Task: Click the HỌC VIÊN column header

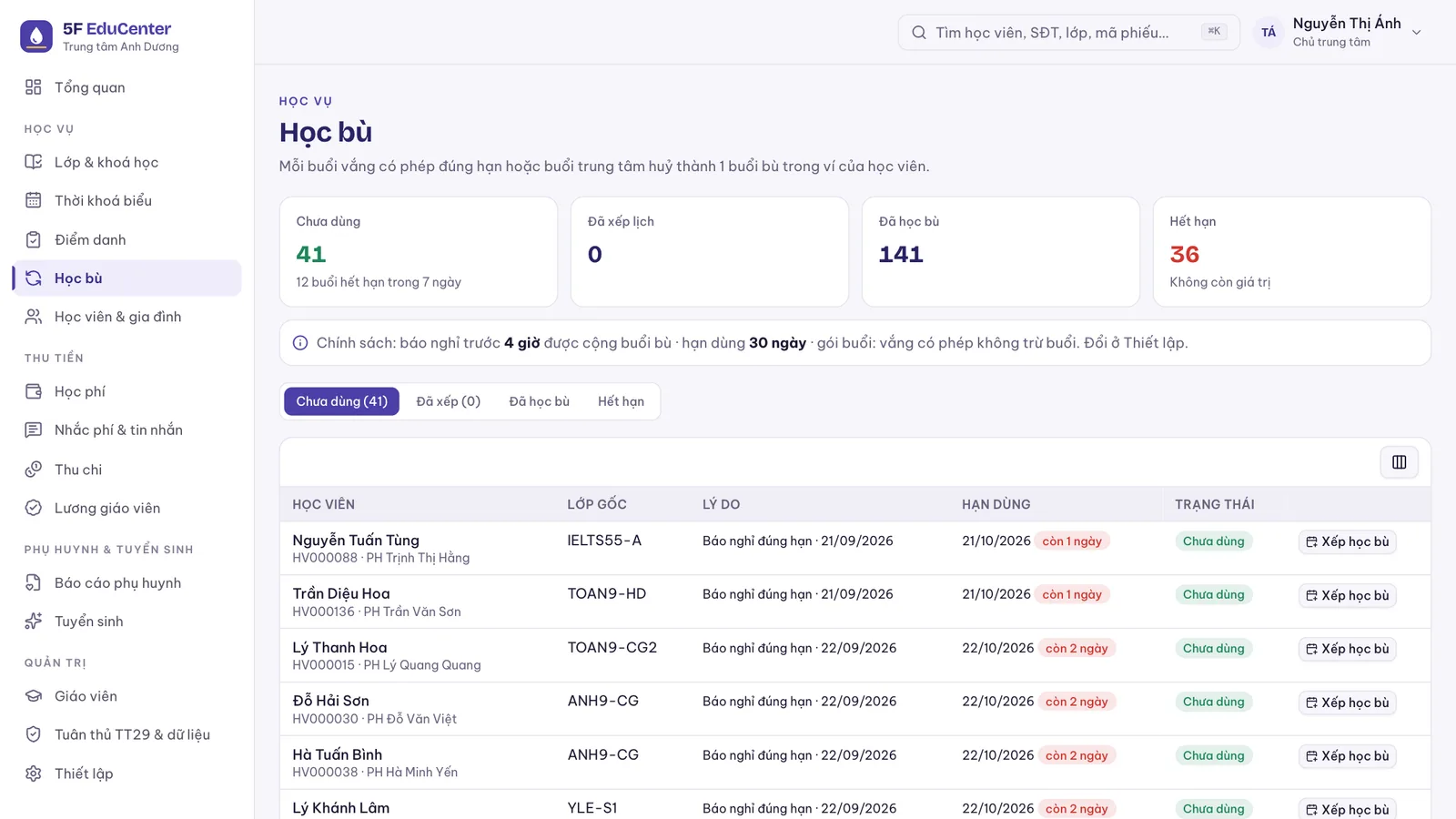Action: (x=324, y=504)
